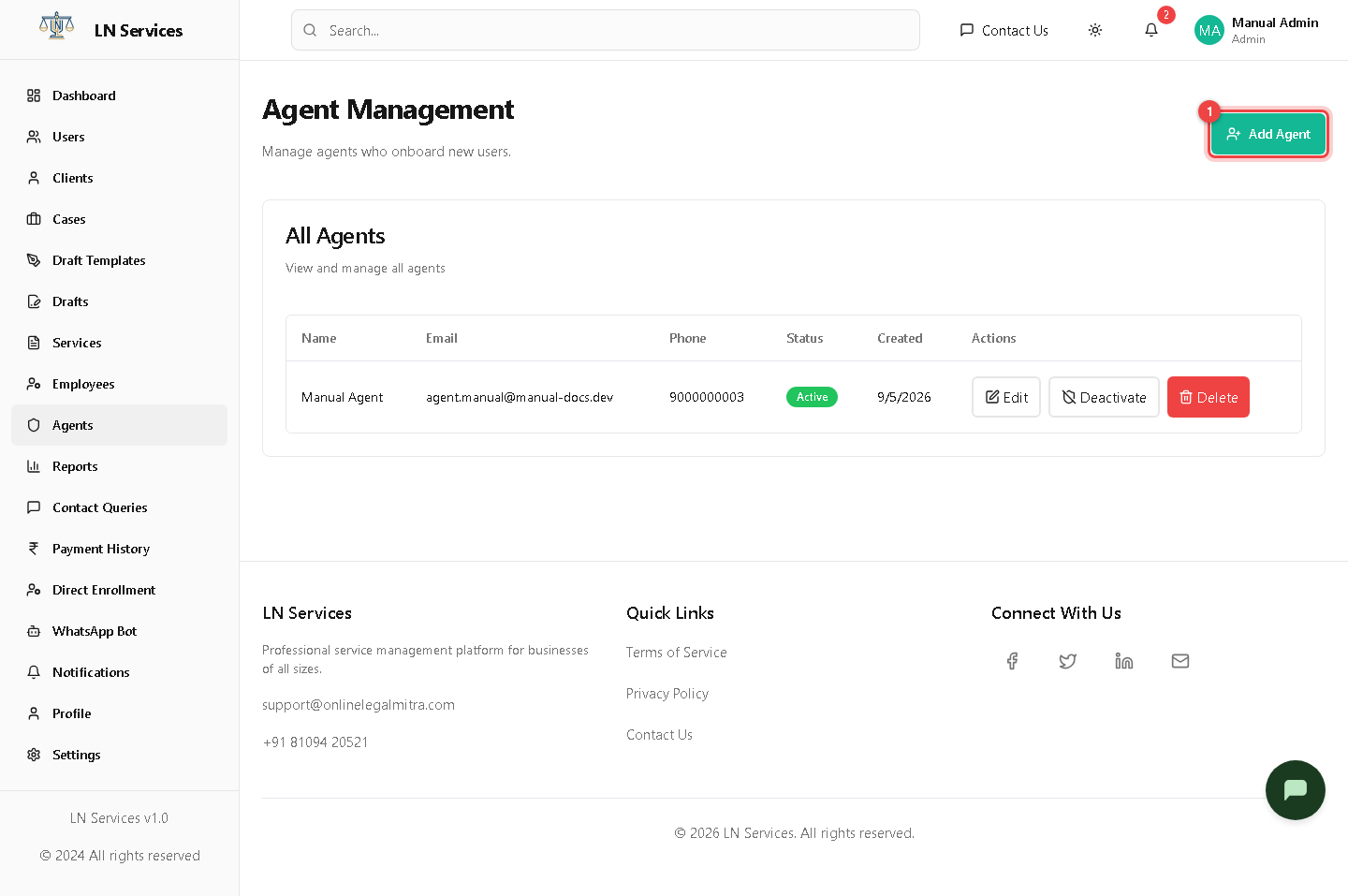The image size is (1348, 896).
Task: Click agent.manual@manual-docs.dev email cell
Action: [520, 397]
